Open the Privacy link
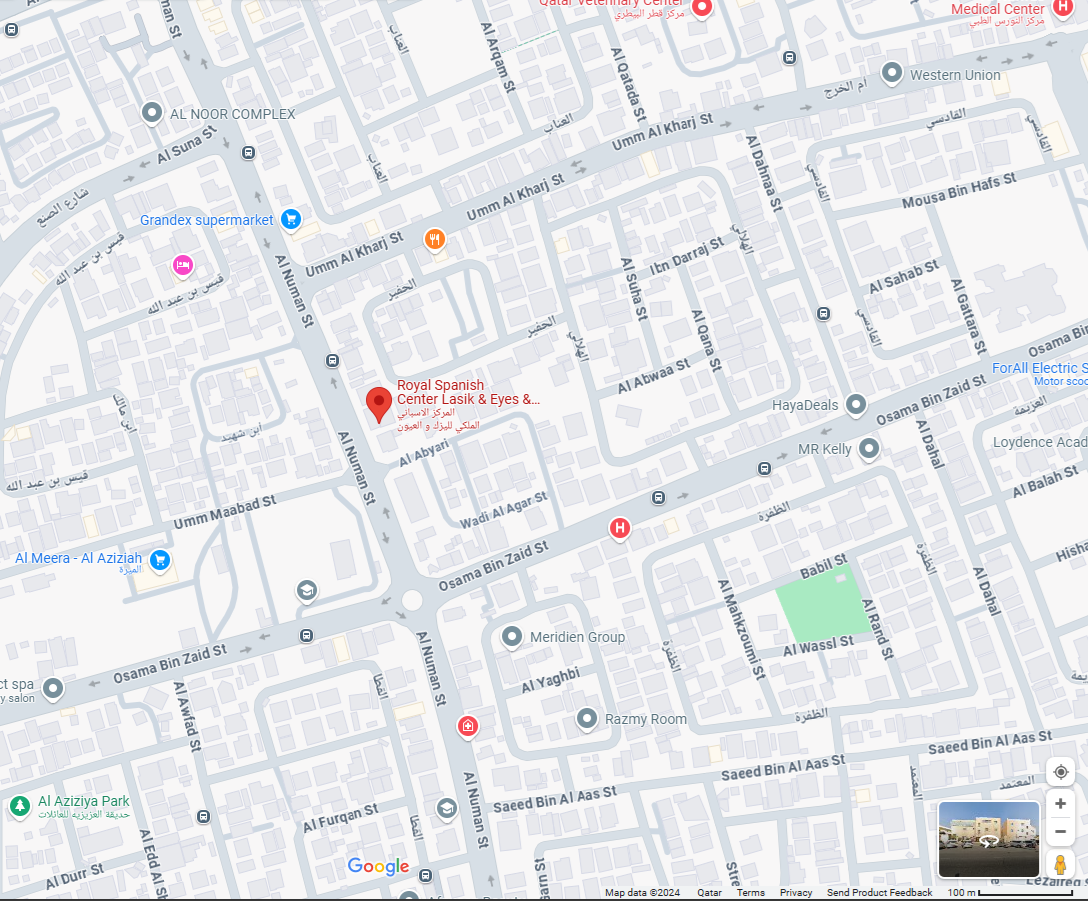Image resolution: width=1088 pixels, height=901 pixels. (796, 893)
